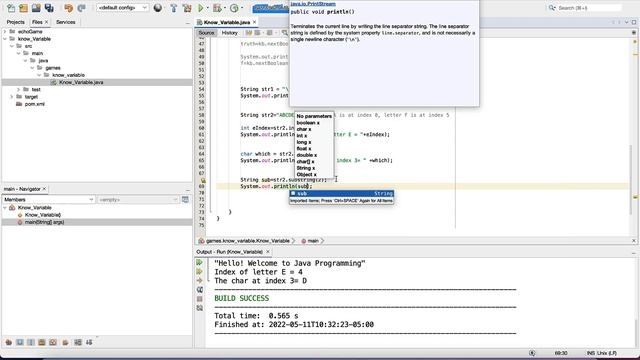
Task: Click the editor toolbar icon next to History
Action: click(249, 33)
